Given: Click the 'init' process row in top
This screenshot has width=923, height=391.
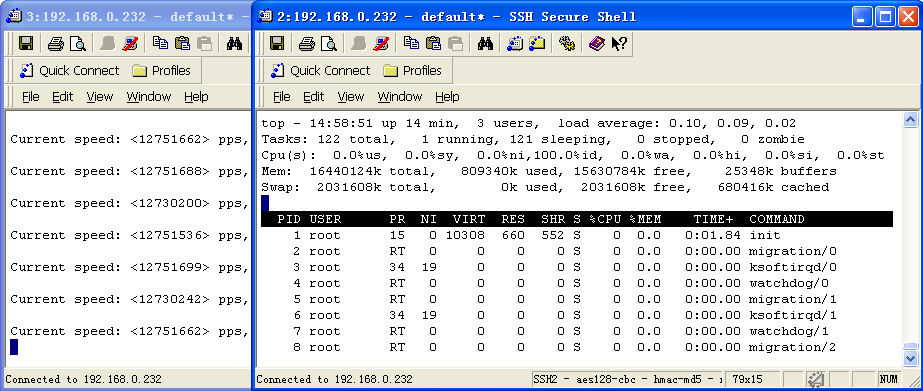Looking at the screenshot, I should [x=577, y=235].
